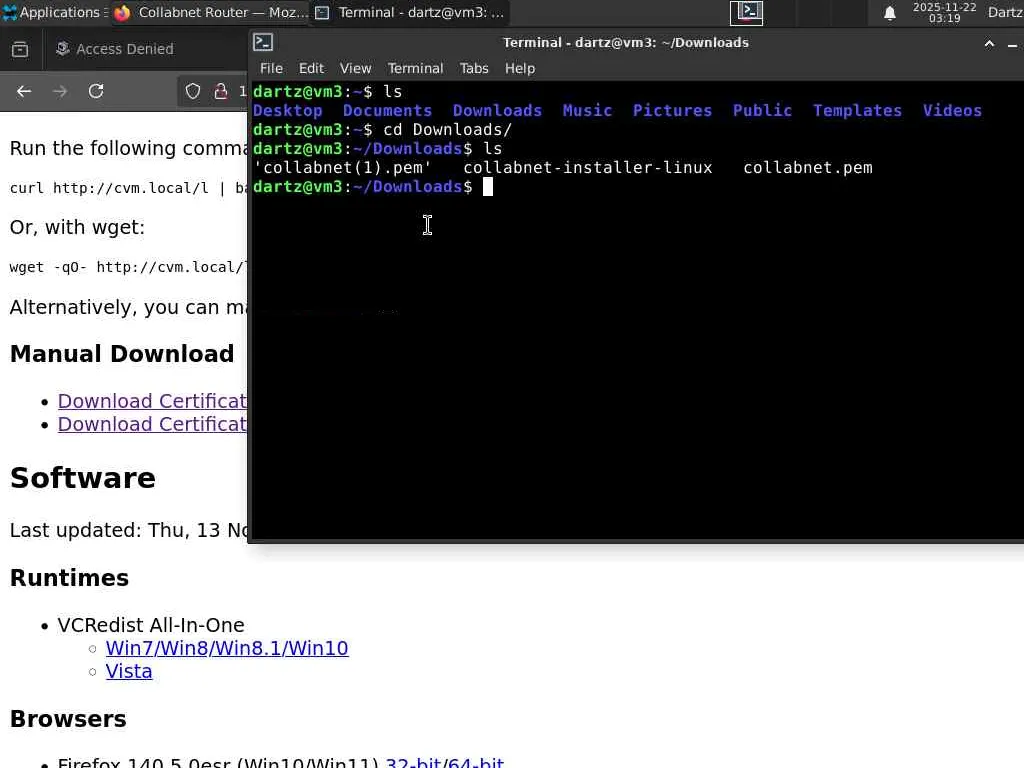
Task: Click the Terminal title bar text
Action: point(626,42)
